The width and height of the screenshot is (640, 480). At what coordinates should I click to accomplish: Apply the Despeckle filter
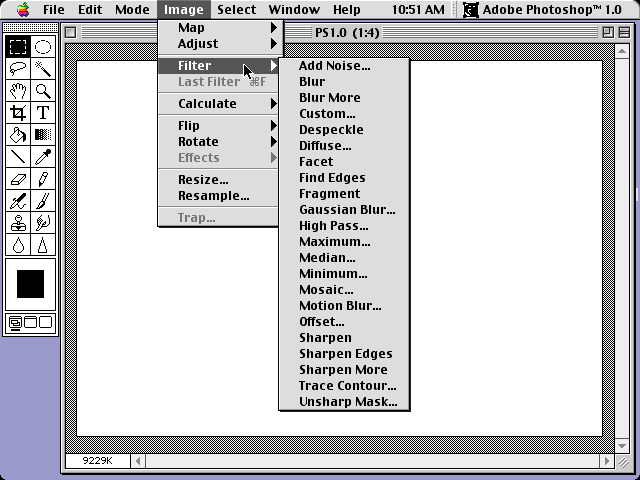(344, 130)
